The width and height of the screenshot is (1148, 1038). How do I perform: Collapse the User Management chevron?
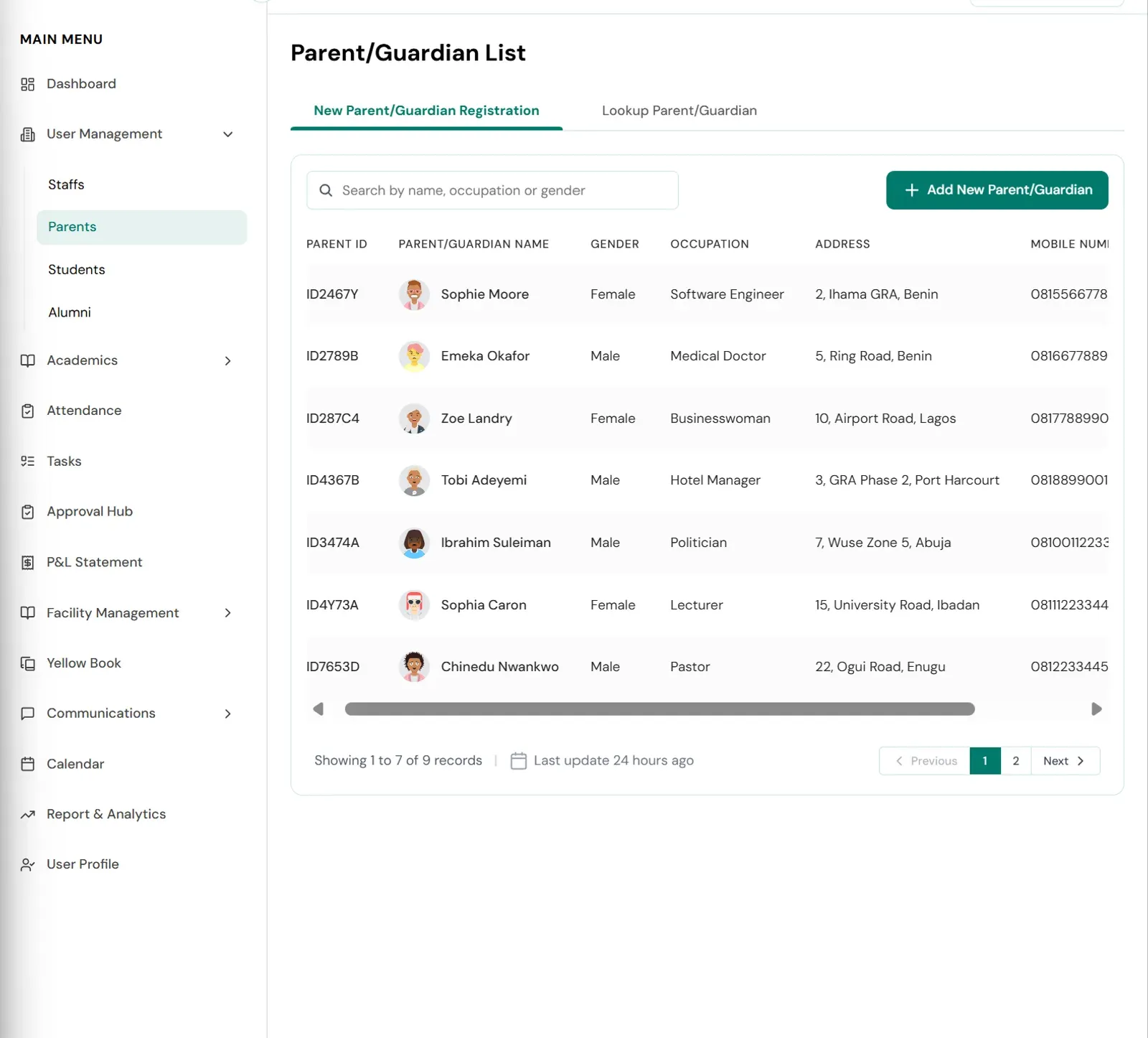(227, 134)
